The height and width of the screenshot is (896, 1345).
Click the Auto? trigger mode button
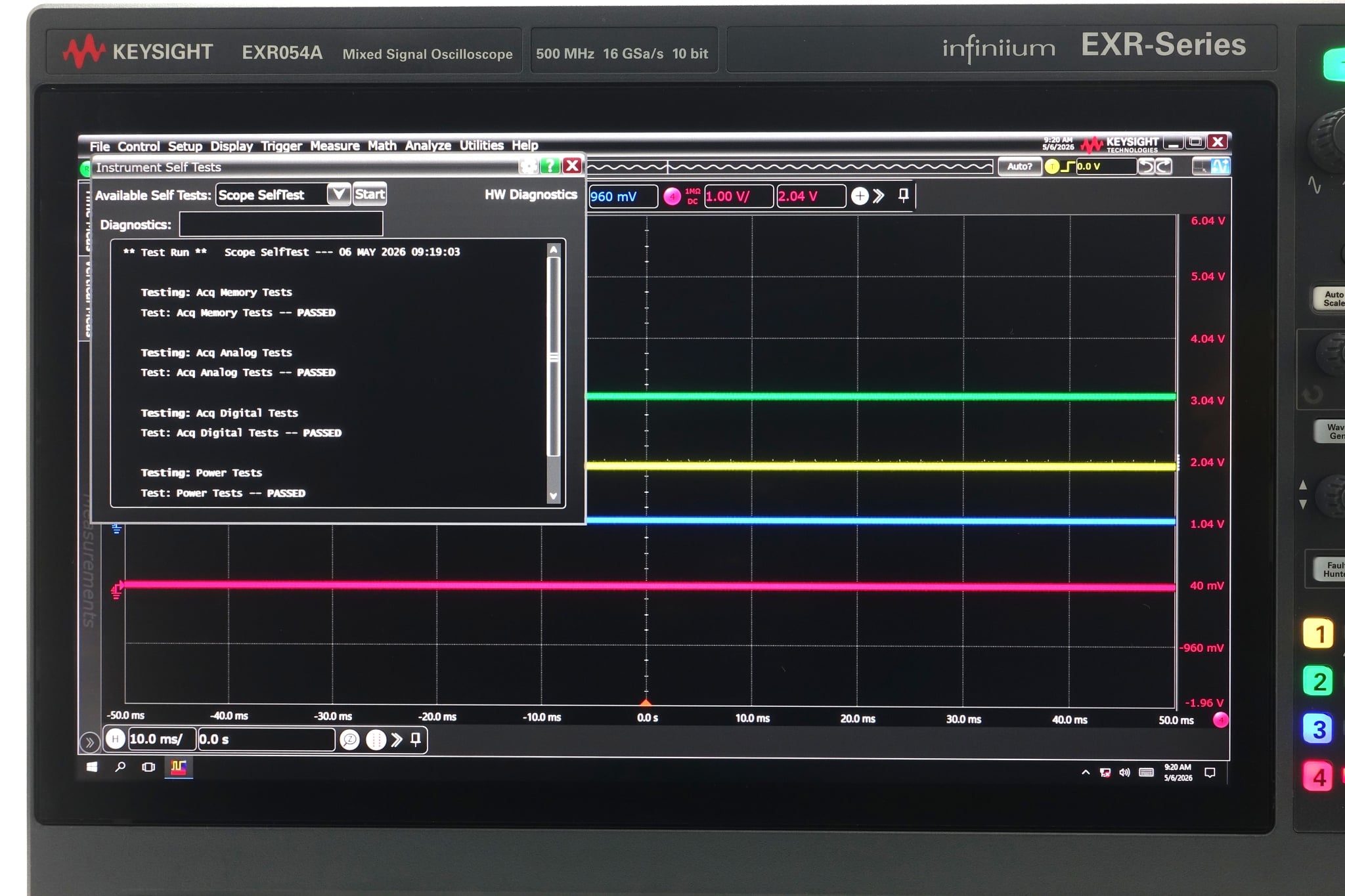click(1019, 167)
